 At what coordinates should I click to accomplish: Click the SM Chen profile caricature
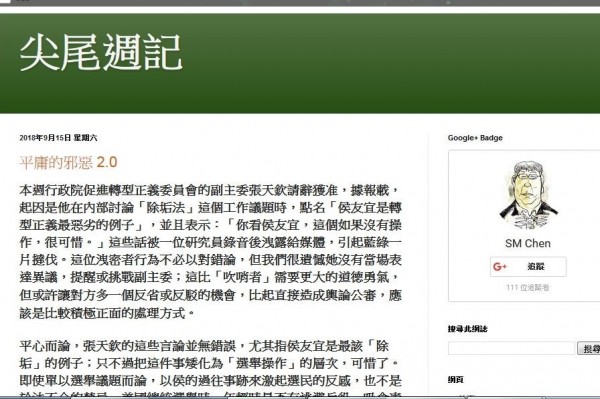[x=528, y=195]
